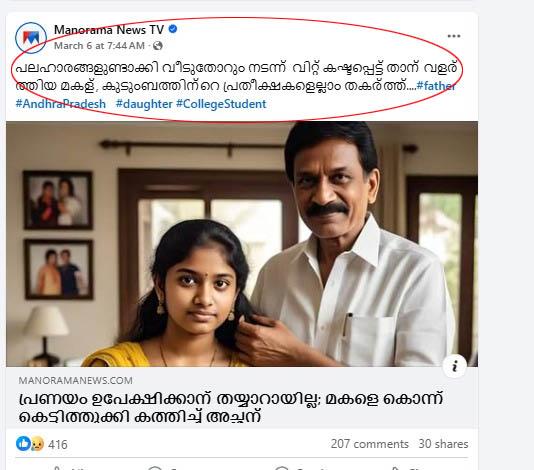Click the sad reaction emoji icon
Screen dimensions: 534x470
[x=37, y=444]
